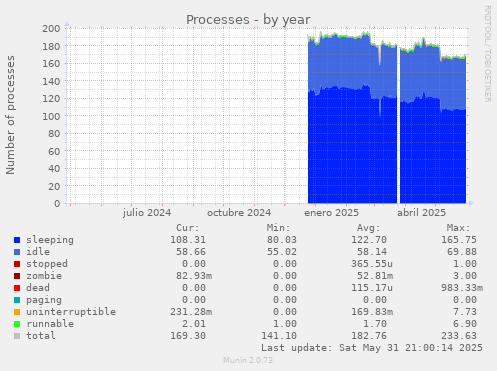
Task: Click the 'Last update' timestamp line
Action: tap(372, 348)
